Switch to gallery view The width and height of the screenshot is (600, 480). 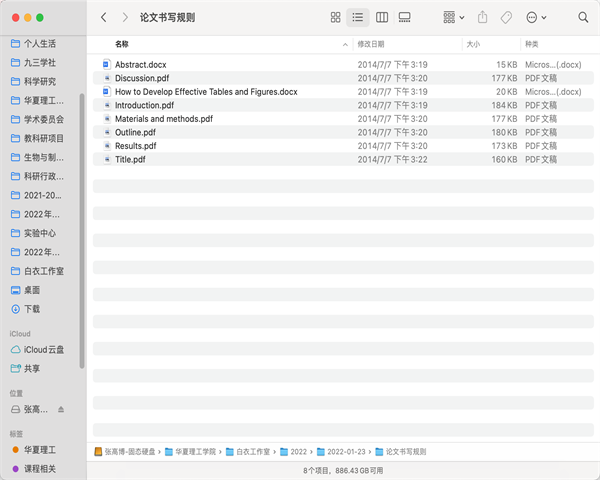pos(405,18)
